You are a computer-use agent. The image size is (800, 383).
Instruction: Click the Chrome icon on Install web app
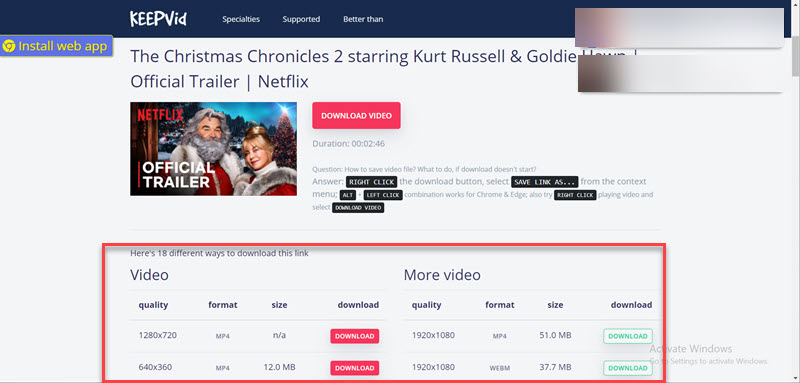[9, 46]
